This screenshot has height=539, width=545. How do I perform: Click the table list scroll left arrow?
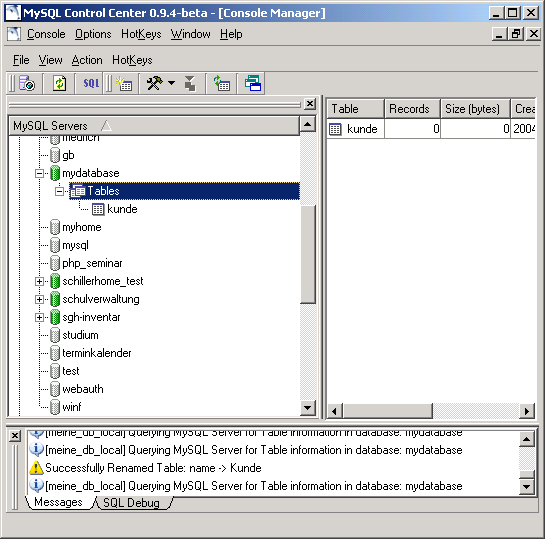[x=335, y=411]
